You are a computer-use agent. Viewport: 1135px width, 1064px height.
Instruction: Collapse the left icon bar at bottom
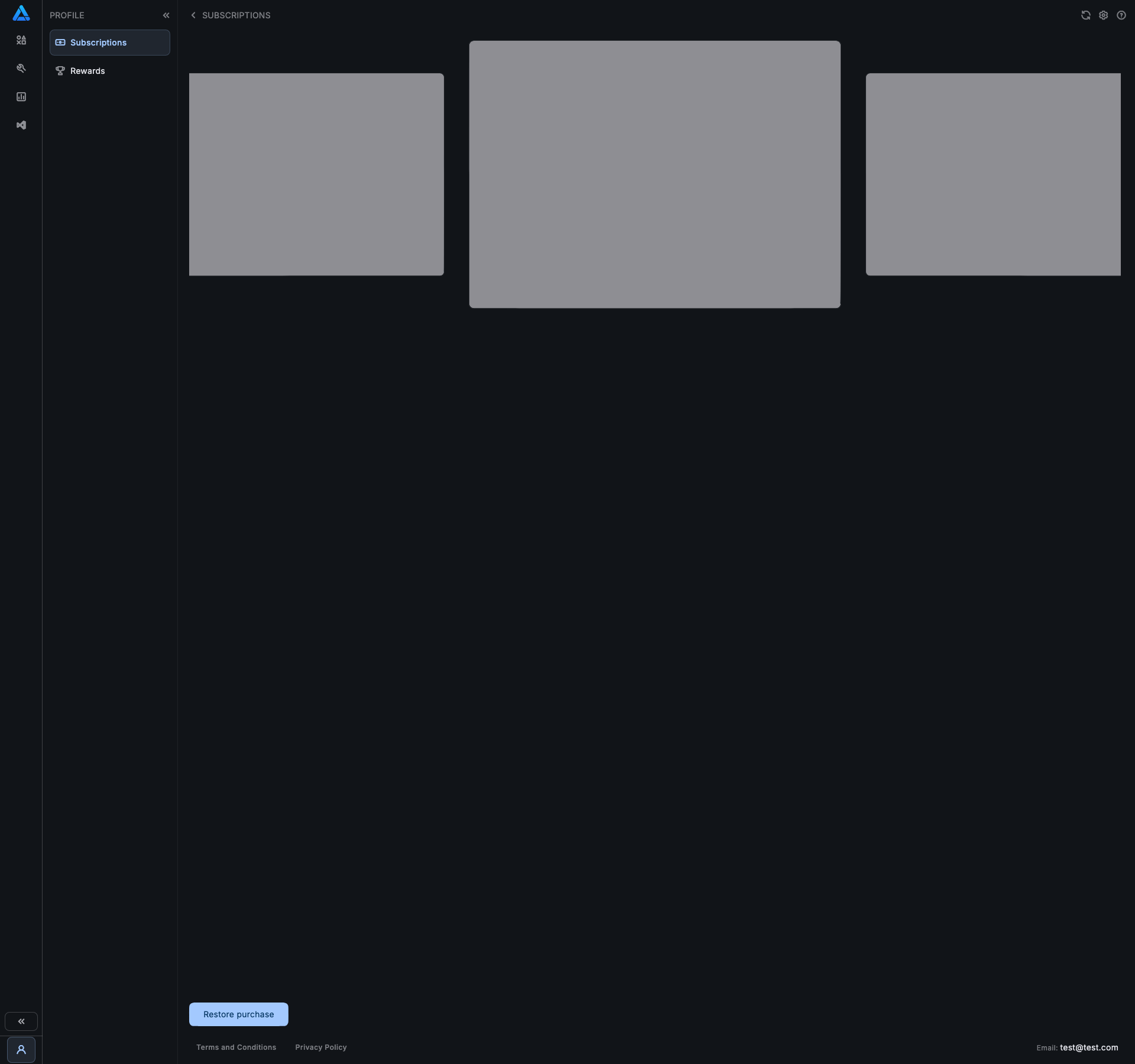tap(21, 1021)
